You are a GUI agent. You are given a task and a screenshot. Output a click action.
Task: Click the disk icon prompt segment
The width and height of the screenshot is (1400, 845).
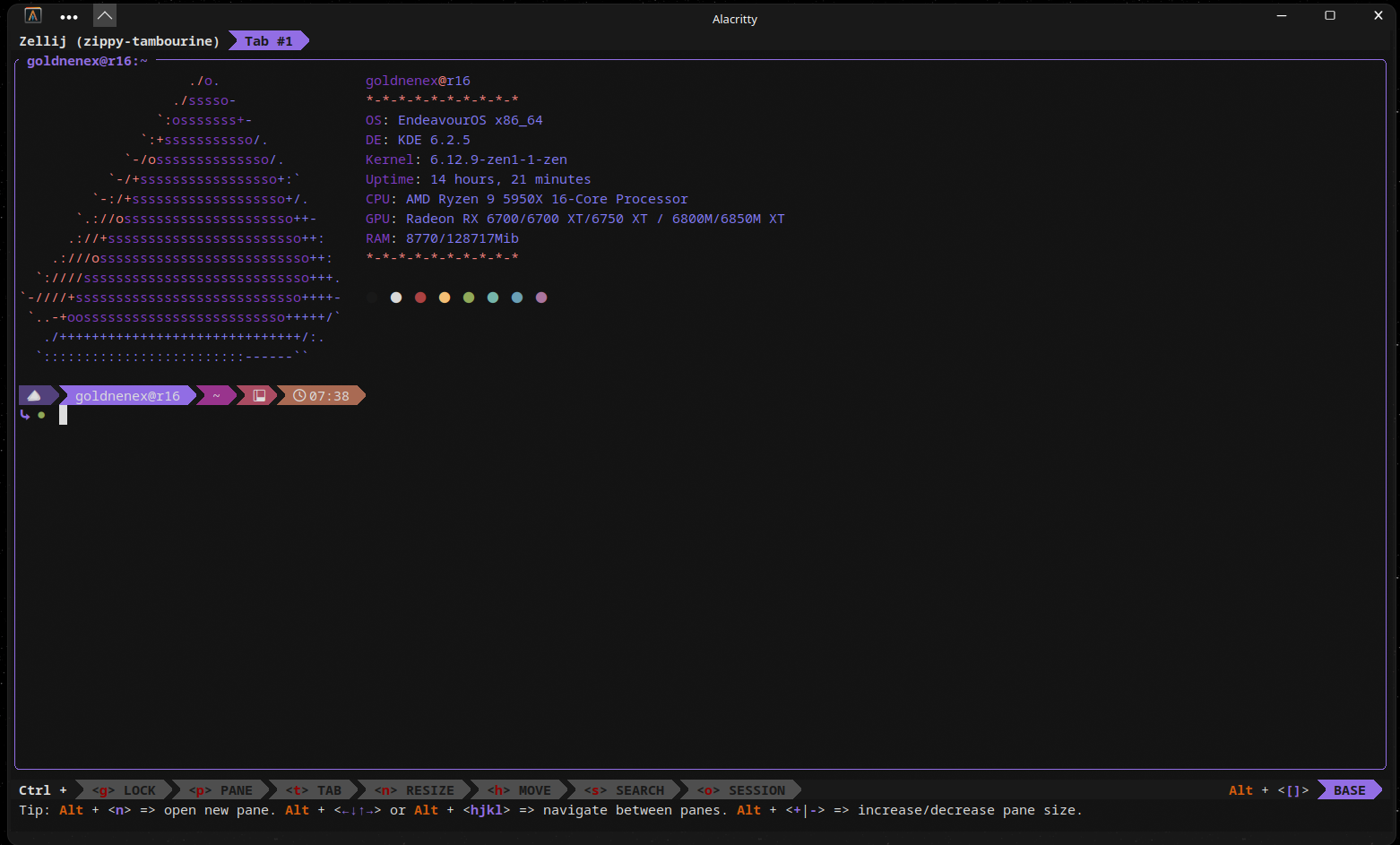(x=259, y=395)
